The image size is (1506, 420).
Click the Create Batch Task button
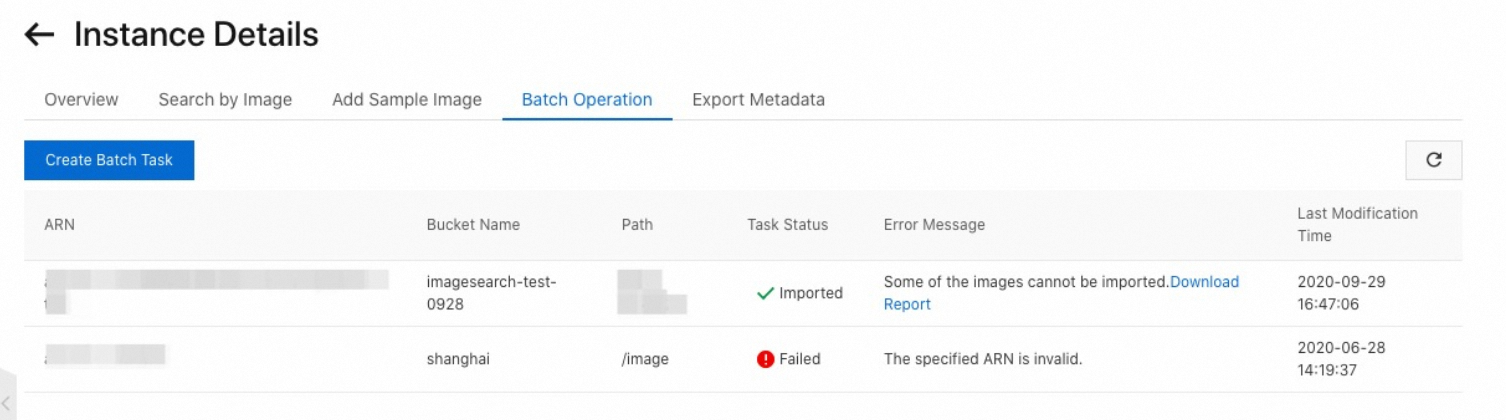click(x=109, y=160)
